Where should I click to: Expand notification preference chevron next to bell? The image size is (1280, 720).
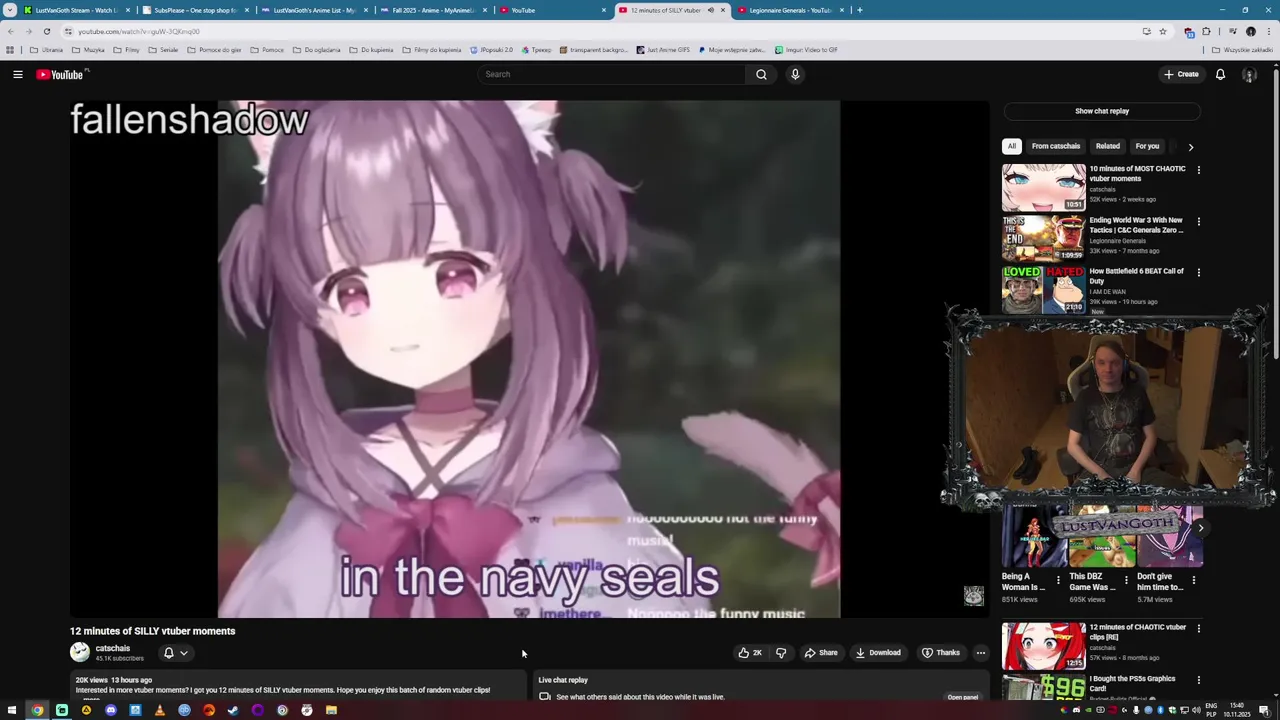(x=184, y=653)
